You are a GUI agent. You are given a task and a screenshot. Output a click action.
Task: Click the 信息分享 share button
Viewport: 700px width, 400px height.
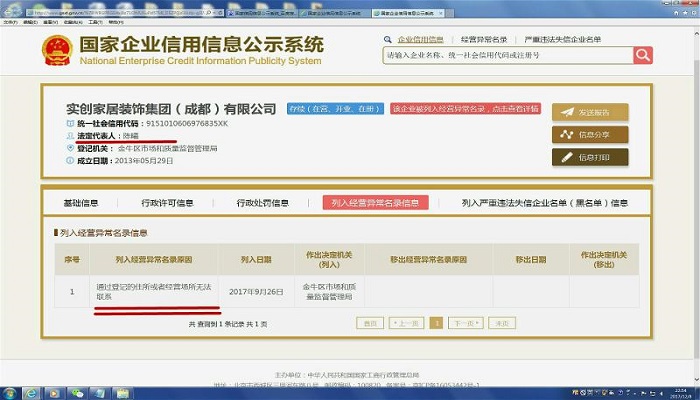pos(590,134)
